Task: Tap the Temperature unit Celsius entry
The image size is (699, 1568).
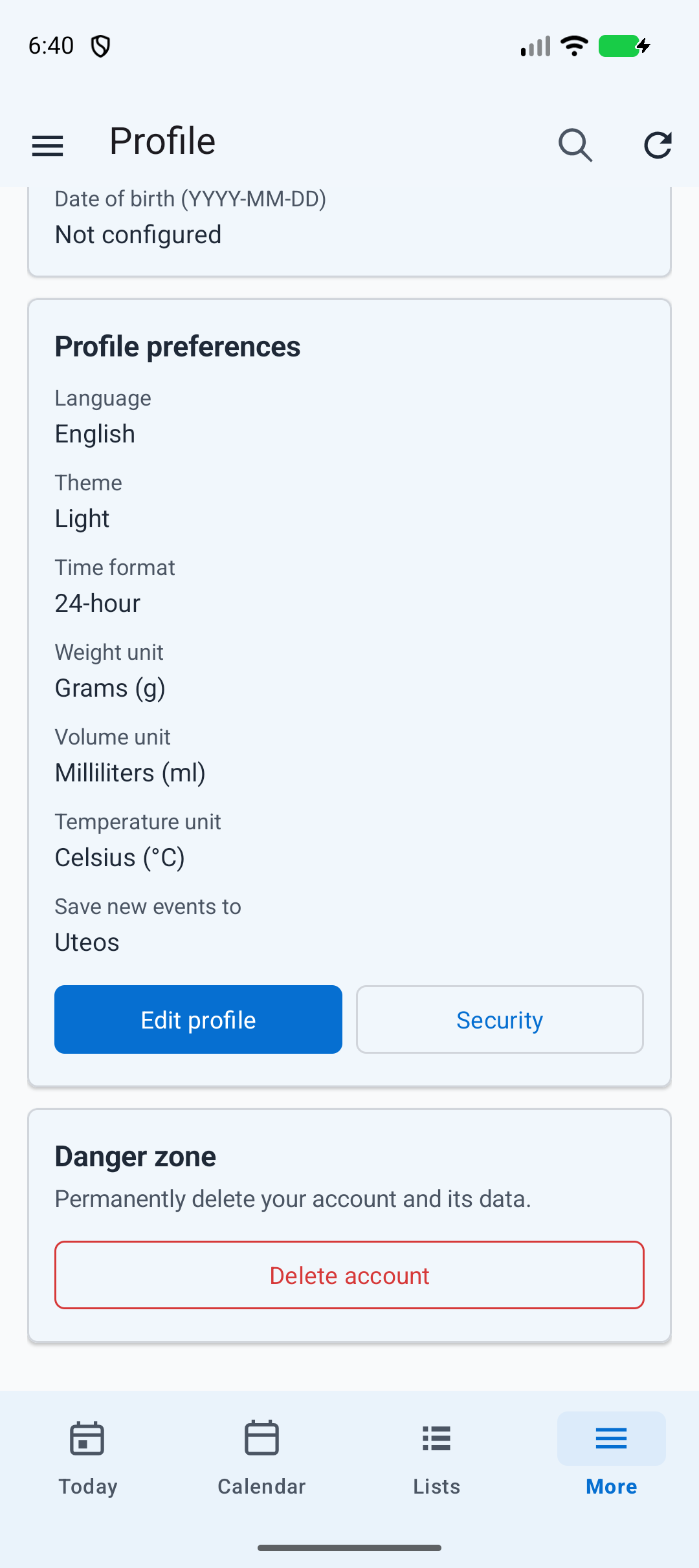Action: tap(120, 858)
